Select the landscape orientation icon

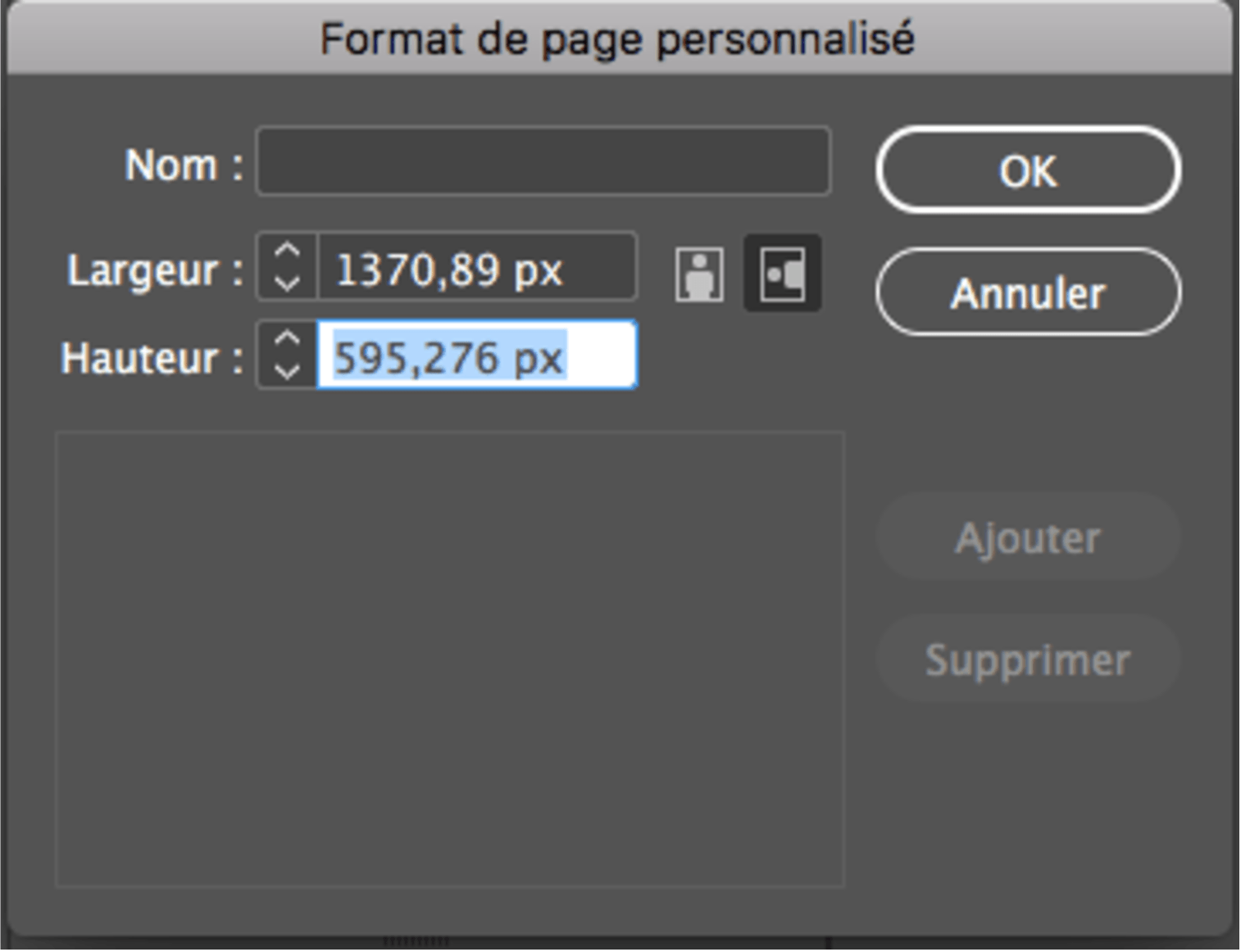pyautogui.click(x=782, y=273)
